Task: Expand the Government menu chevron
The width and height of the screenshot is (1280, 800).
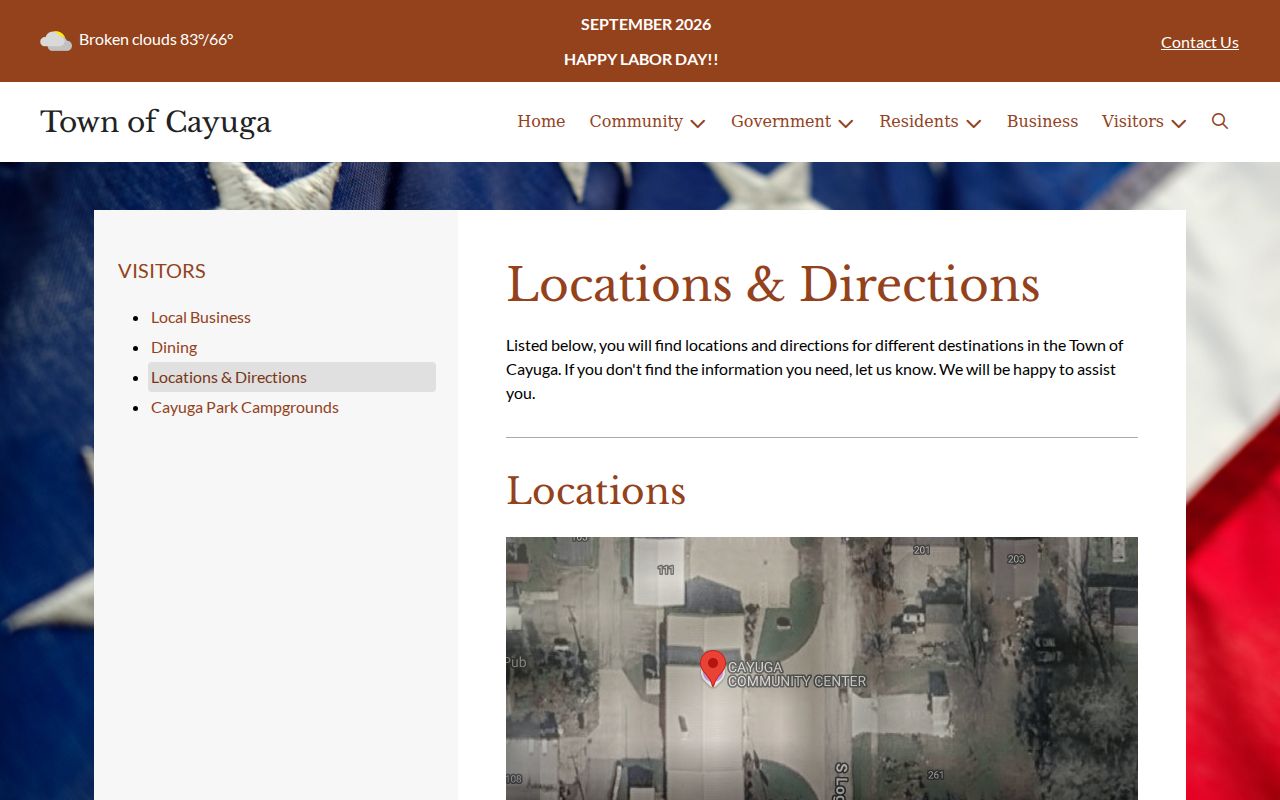Action: (846, 123)
